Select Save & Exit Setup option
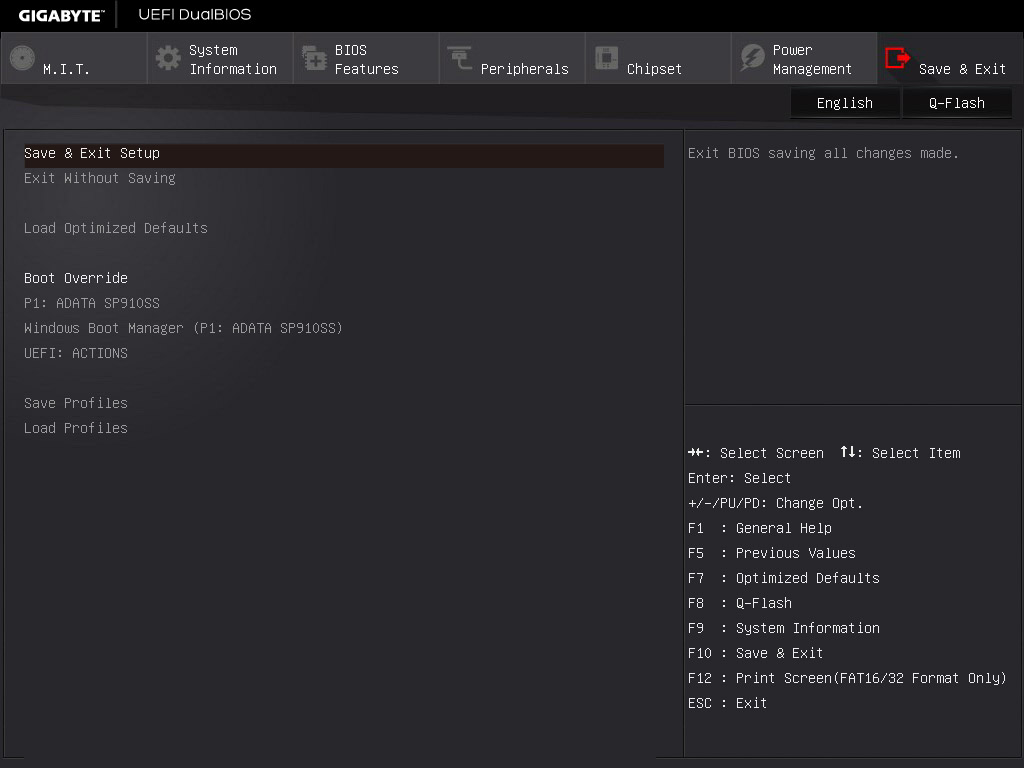This screenshot has height=768, width=1024. tap(92, 153)
